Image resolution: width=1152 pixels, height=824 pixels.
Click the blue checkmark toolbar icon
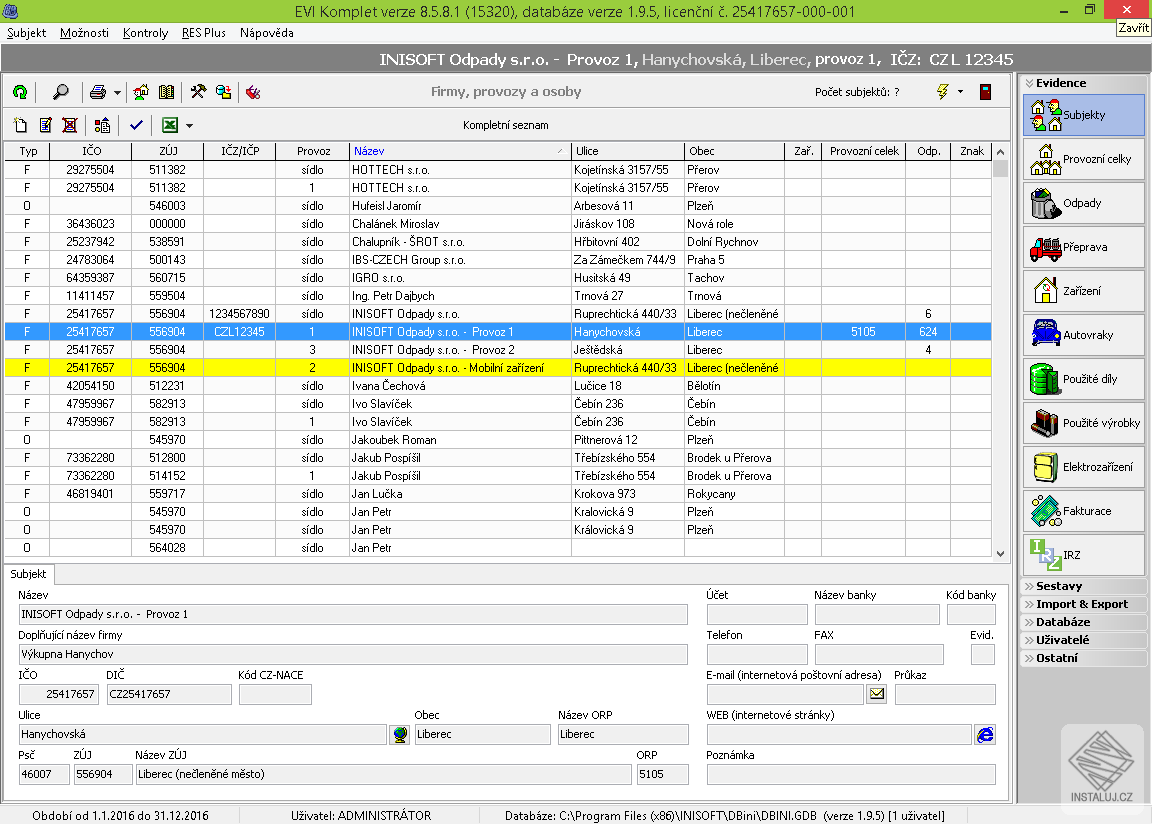point(136,125)
